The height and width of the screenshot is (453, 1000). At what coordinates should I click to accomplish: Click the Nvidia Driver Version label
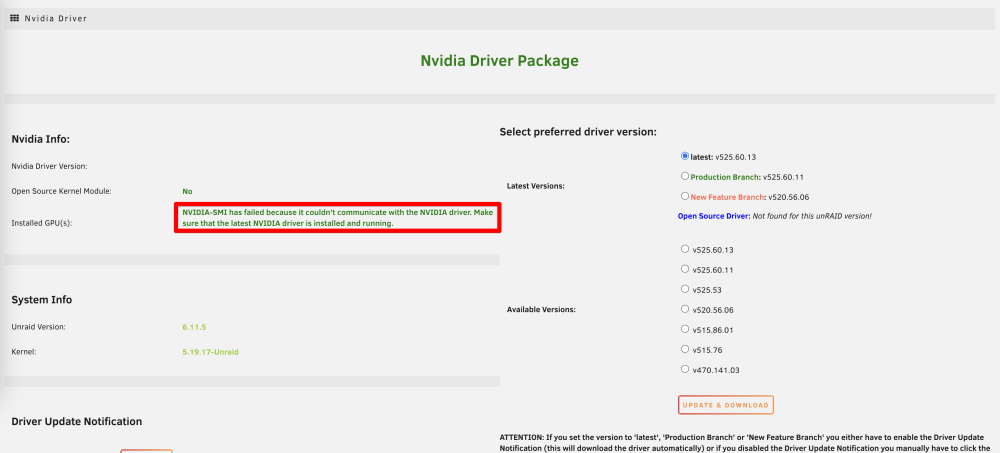pyautogui.click(x=49, y=167)
